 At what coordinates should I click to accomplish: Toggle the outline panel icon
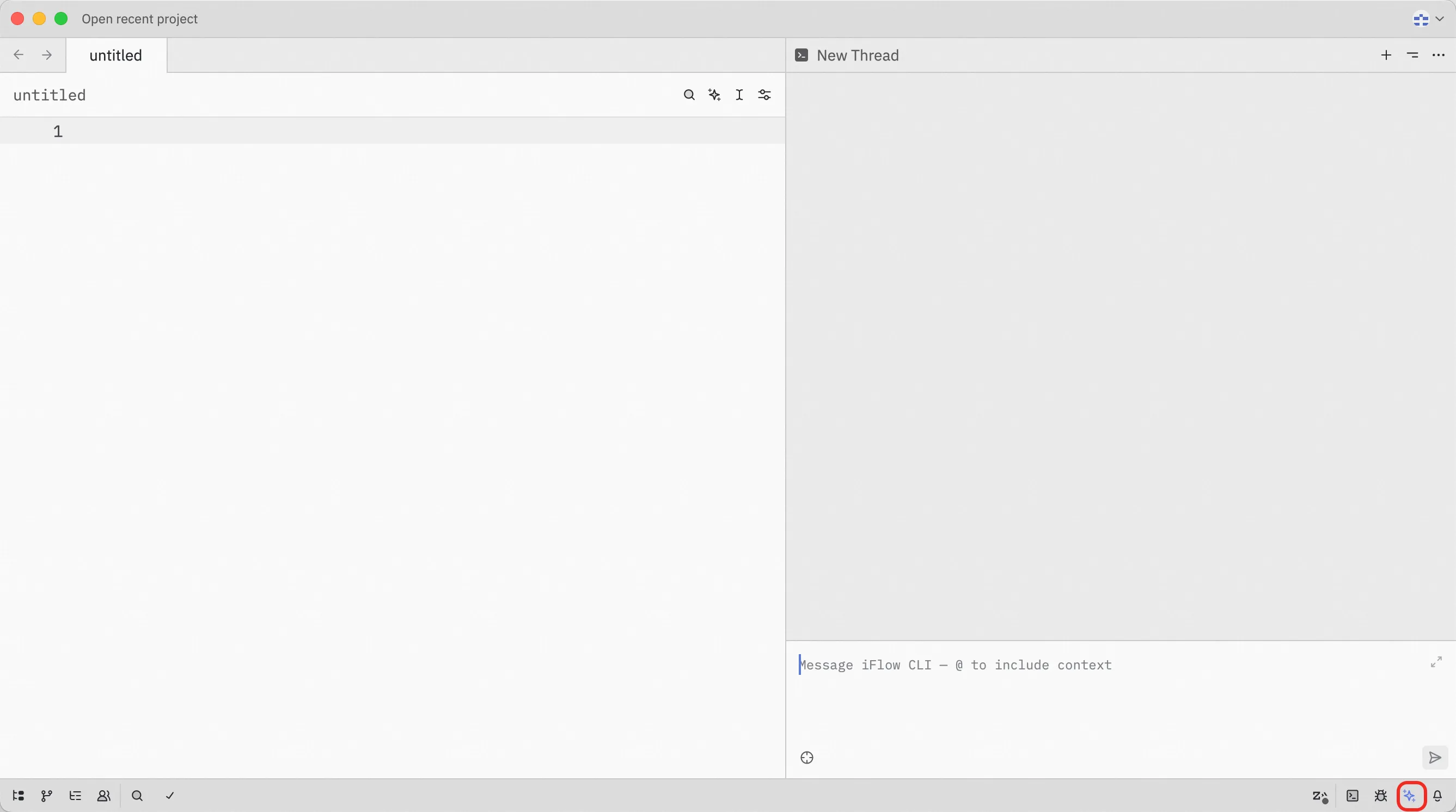(x=75, y=796)
